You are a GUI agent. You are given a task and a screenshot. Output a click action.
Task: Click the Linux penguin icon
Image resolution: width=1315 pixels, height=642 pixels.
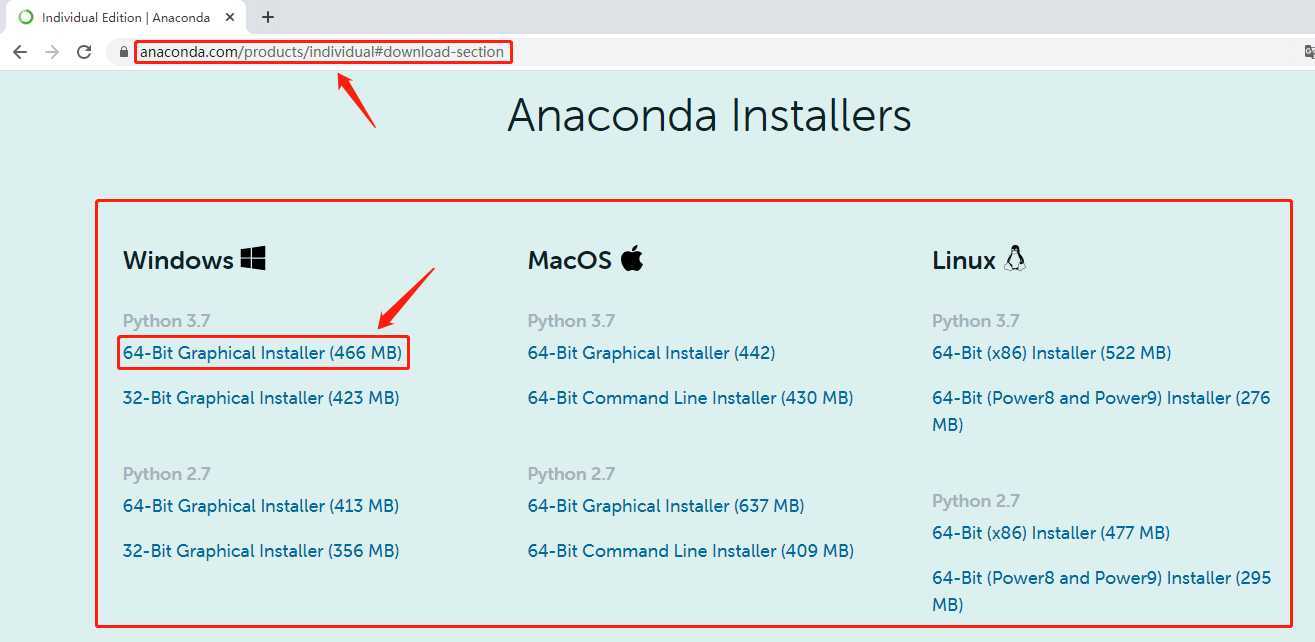tap(1016, 258)
